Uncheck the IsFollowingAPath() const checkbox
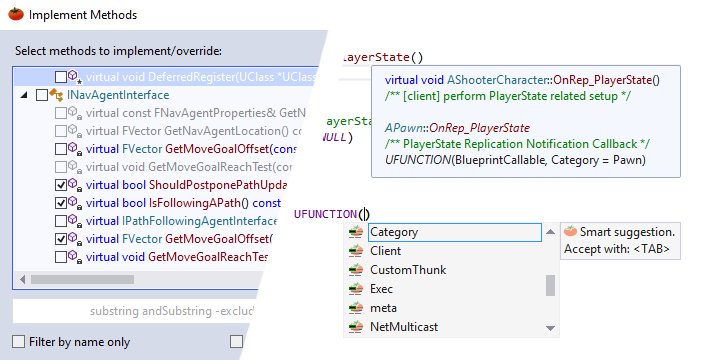The height and width of the screenshot is (360, 703). pyautogui.click(x=61, y=203)
